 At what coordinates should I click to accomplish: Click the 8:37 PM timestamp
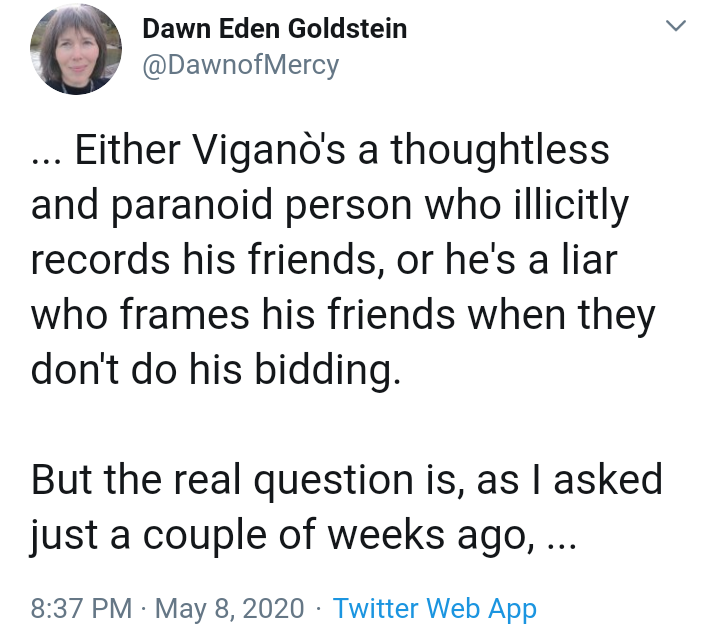[x=81, y=608]
